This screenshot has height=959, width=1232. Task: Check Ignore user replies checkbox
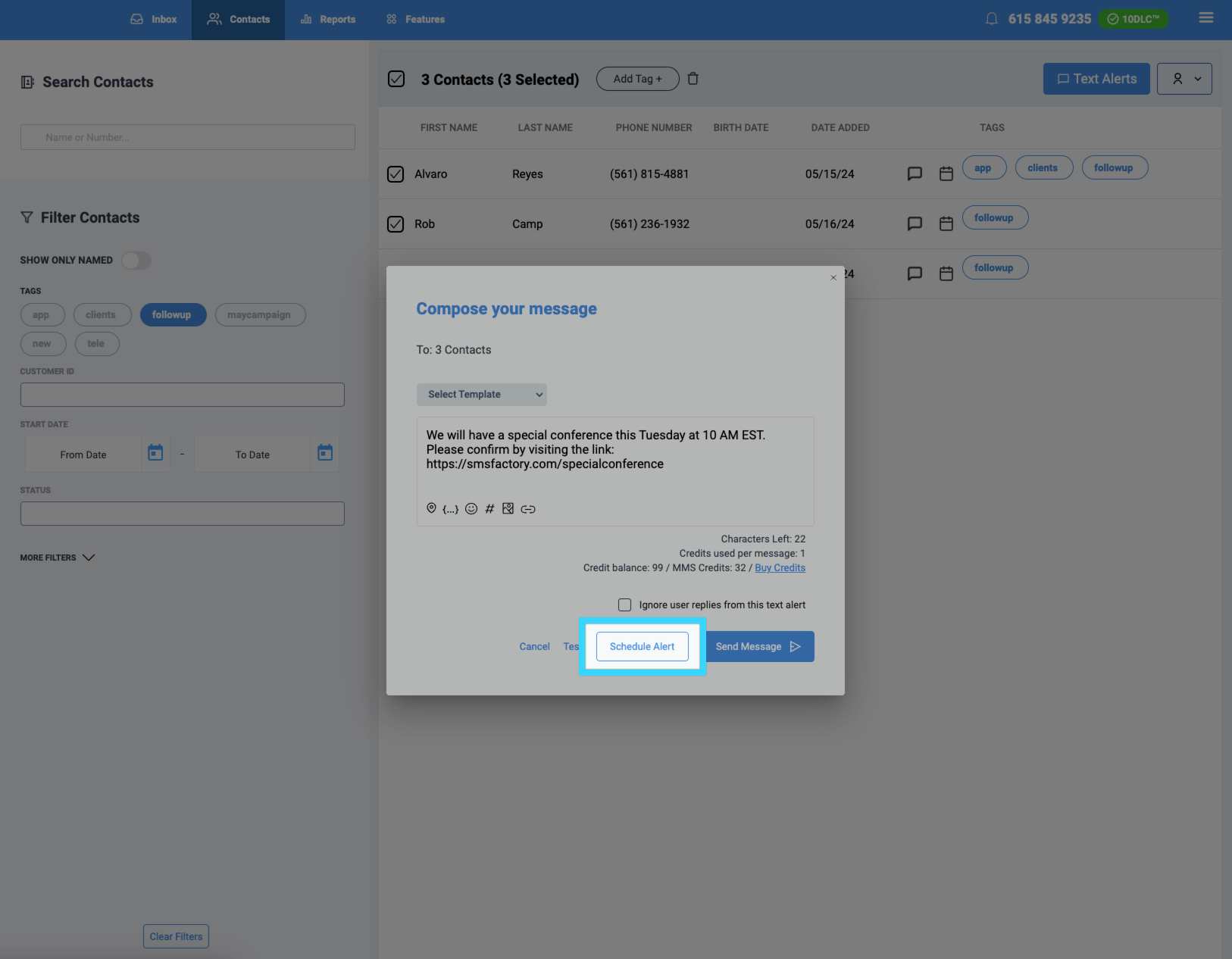point(624,604)
